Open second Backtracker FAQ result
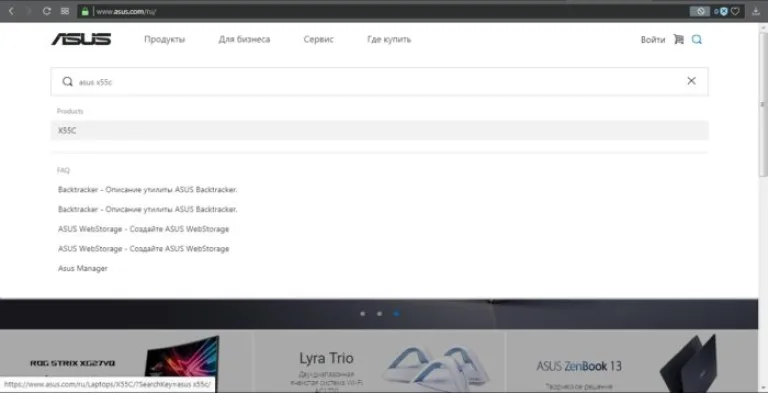Image resolution: width=768 pixels, height=393 pixels. (147, 209)
